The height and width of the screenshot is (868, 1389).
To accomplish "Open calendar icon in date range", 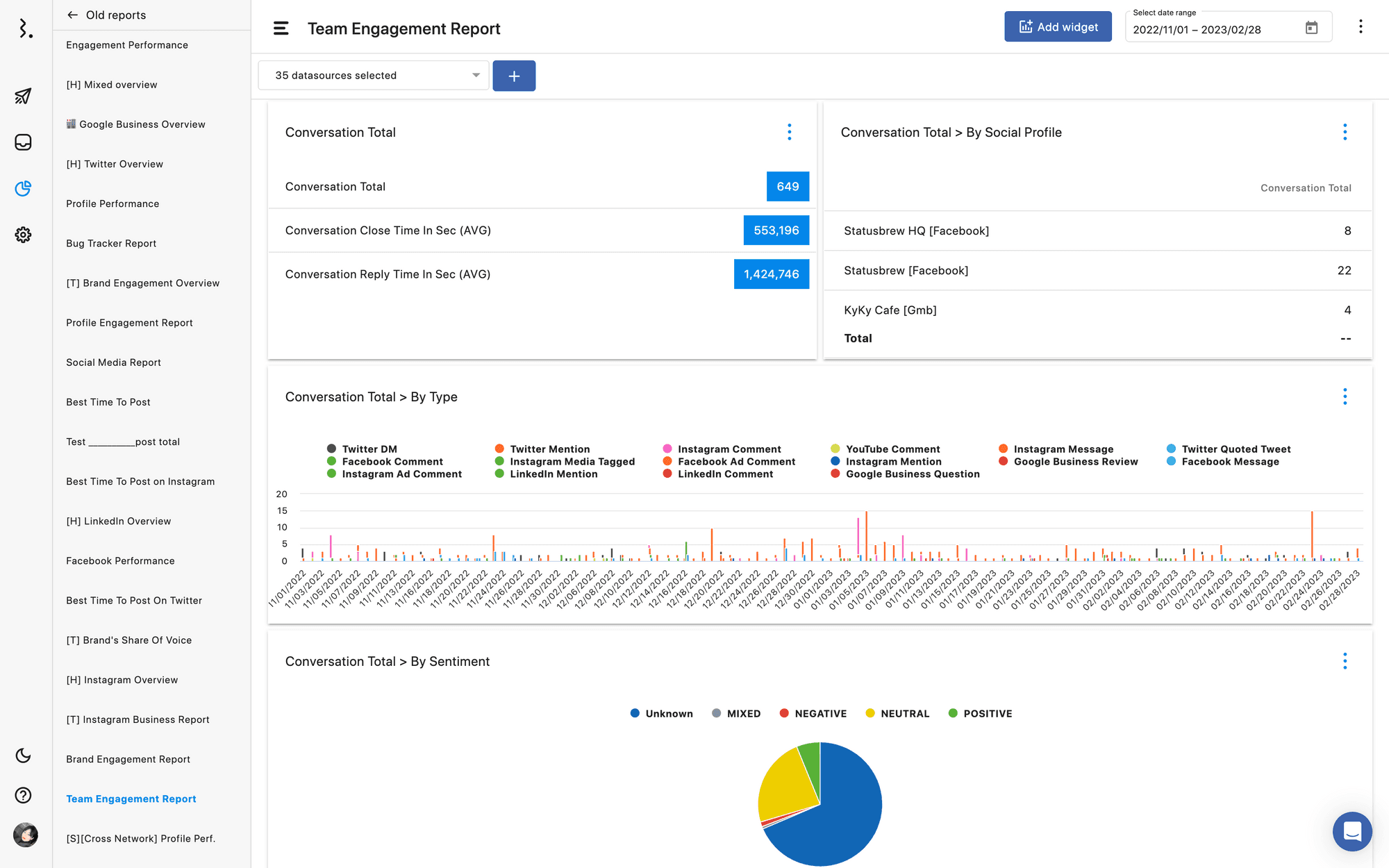I will [x=1311, y=28].
